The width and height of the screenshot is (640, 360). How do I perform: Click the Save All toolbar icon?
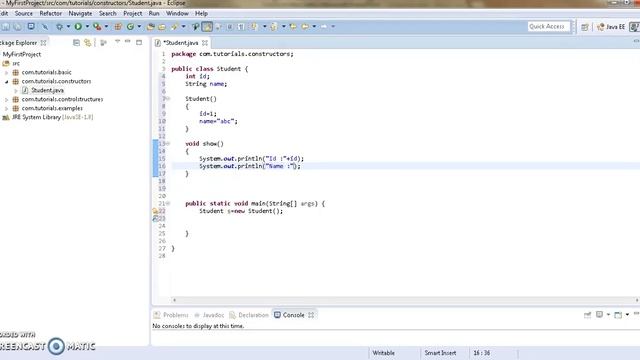point(18,27)
